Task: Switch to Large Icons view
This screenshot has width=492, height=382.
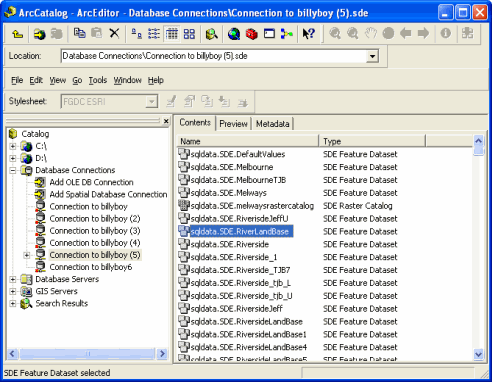Action: [136, 34]
